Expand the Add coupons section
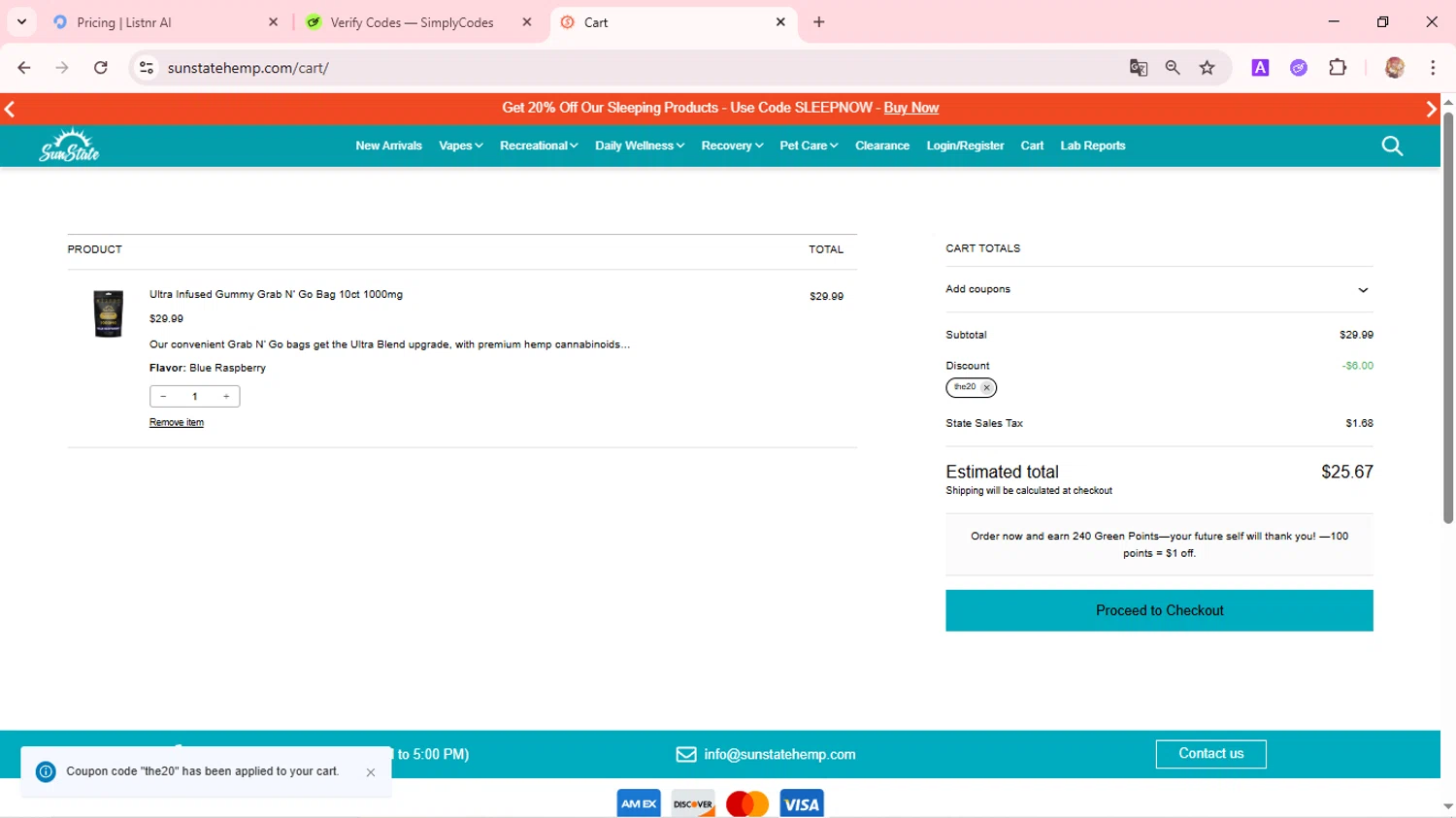This screenshot has width=1456, height=818. (1159, 289)
